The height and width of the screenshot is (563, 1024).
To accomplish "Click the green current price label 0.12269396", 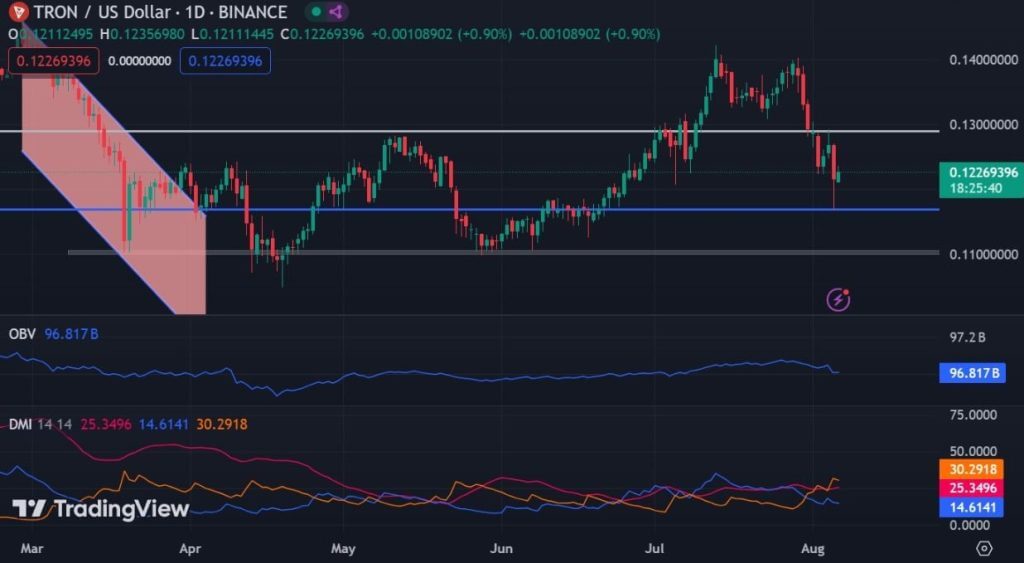I will point(984,173).
